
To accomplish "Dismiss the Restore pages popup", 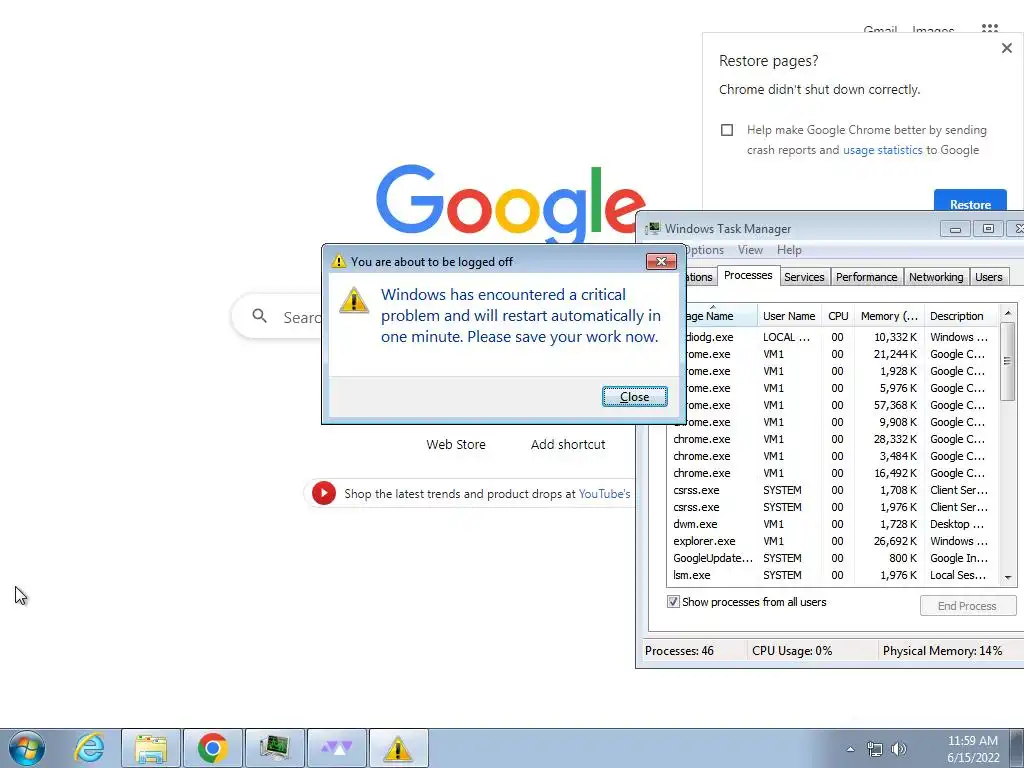I will pyautogui.click(x=1006, y=48).
